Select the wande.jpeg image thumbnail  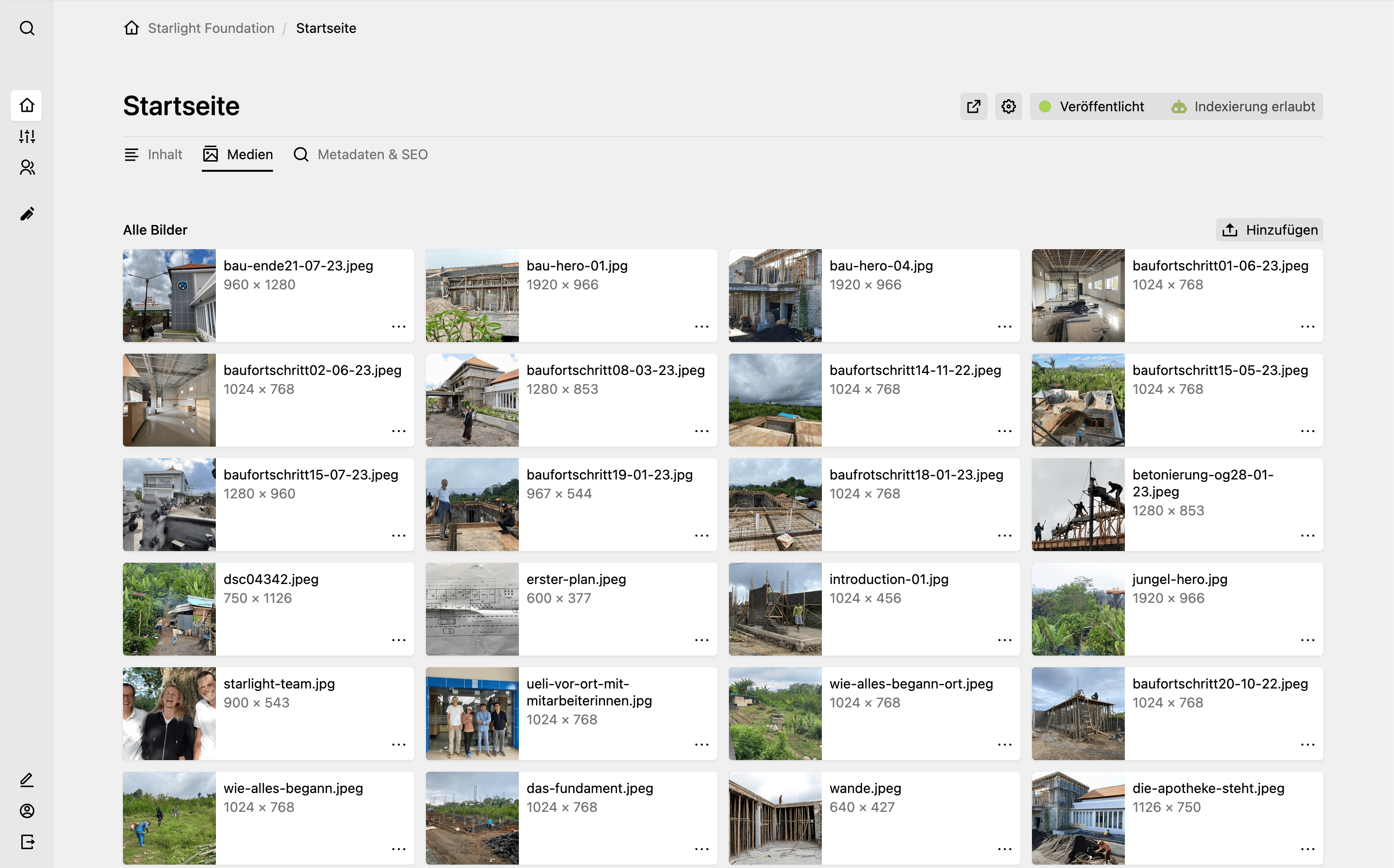[775, 818]
